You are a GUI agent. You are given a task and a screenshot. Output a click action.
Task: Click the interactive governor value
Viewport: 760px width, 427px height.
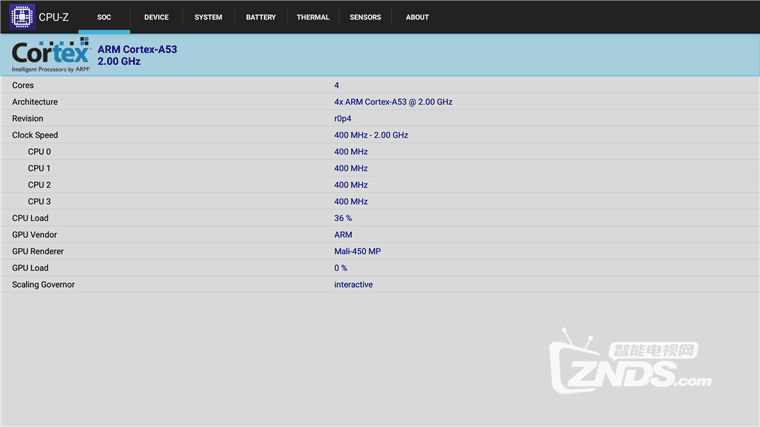(x=353, y=285)
